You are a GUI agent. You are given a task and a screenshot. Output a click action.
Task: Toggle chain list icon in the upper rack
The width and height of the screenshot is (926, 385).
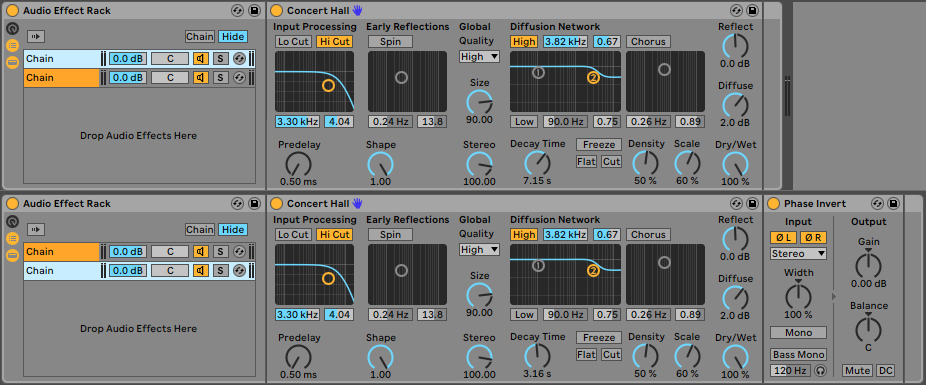(12, 45)
